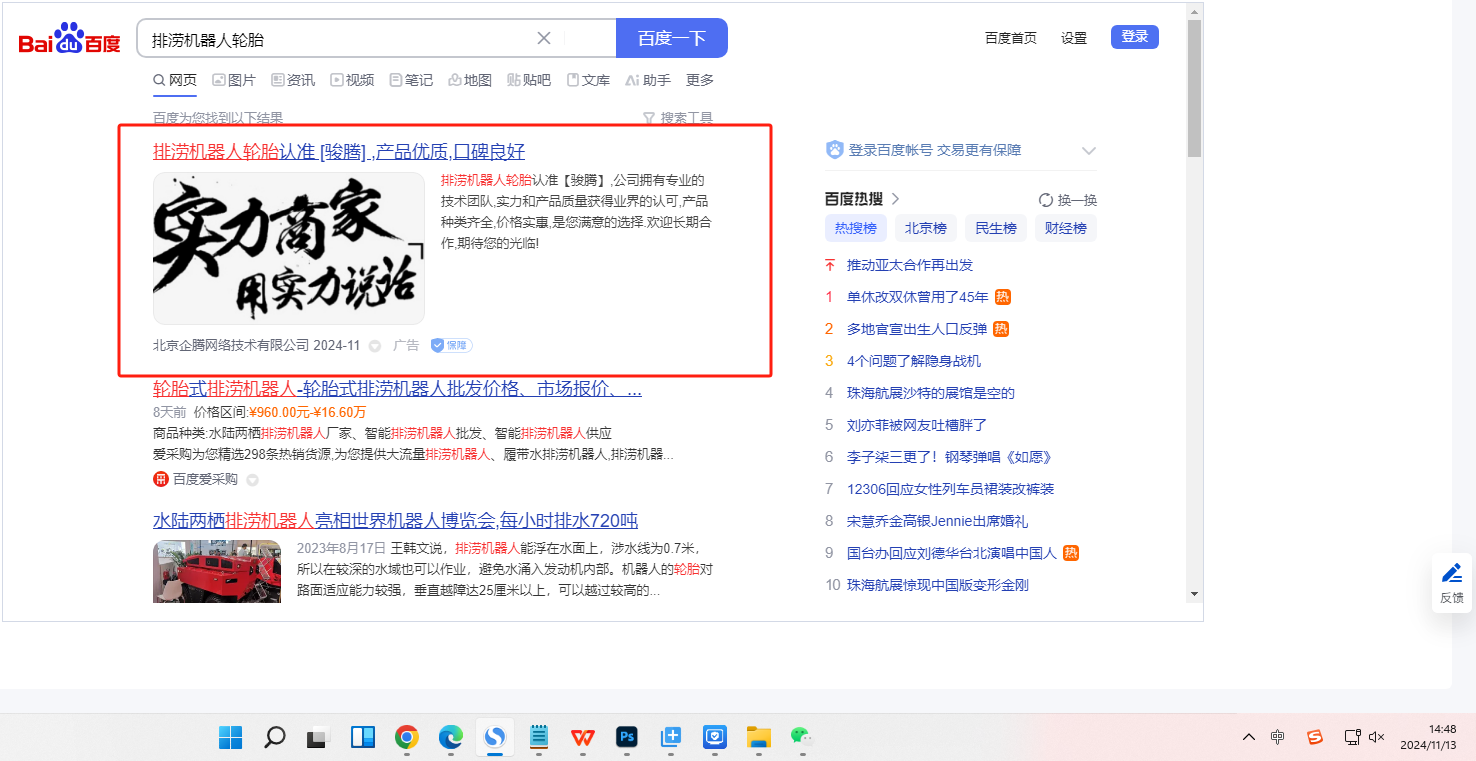Go to the 文库 tab
1476x761 pixels.
[588, 80]
